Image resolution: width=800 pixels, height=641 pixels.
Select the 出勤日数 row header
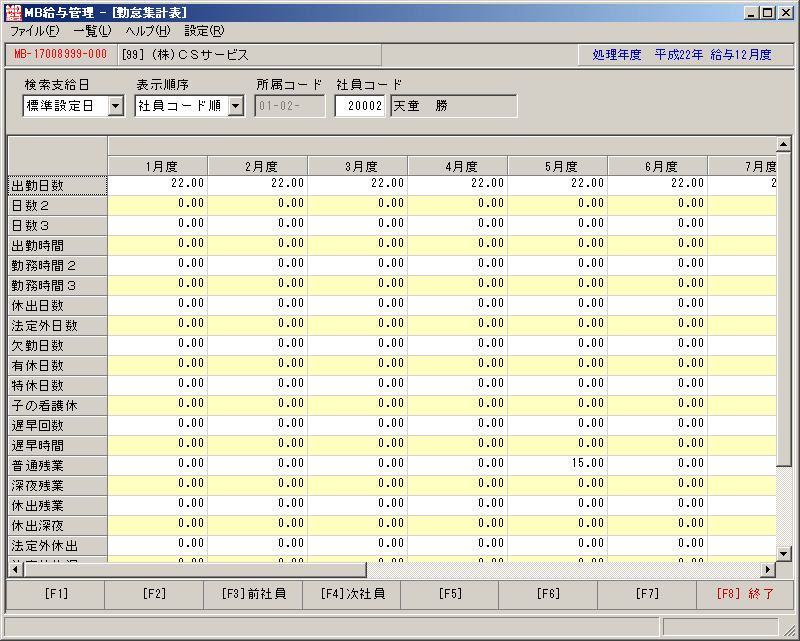(x=58, y=186)
